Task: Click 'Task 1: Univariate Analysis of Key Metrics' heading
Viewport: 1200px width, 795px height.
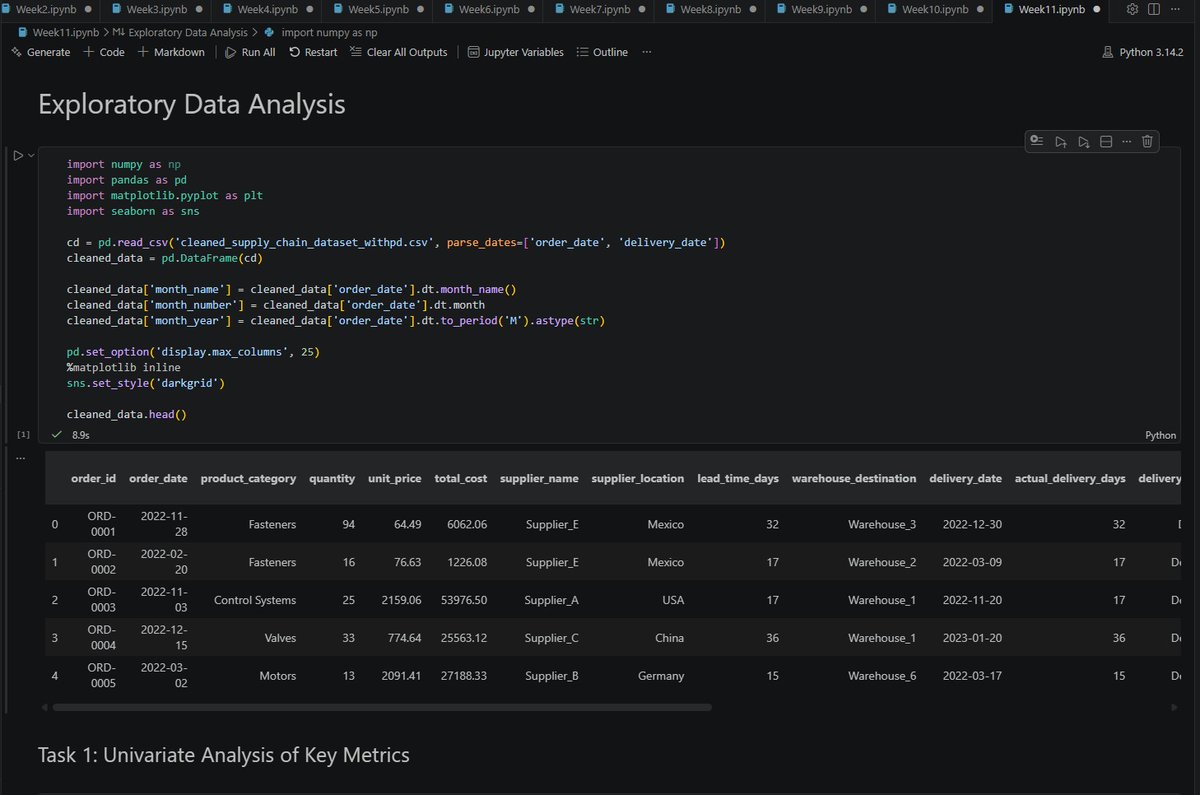Action: coord(223,755)
